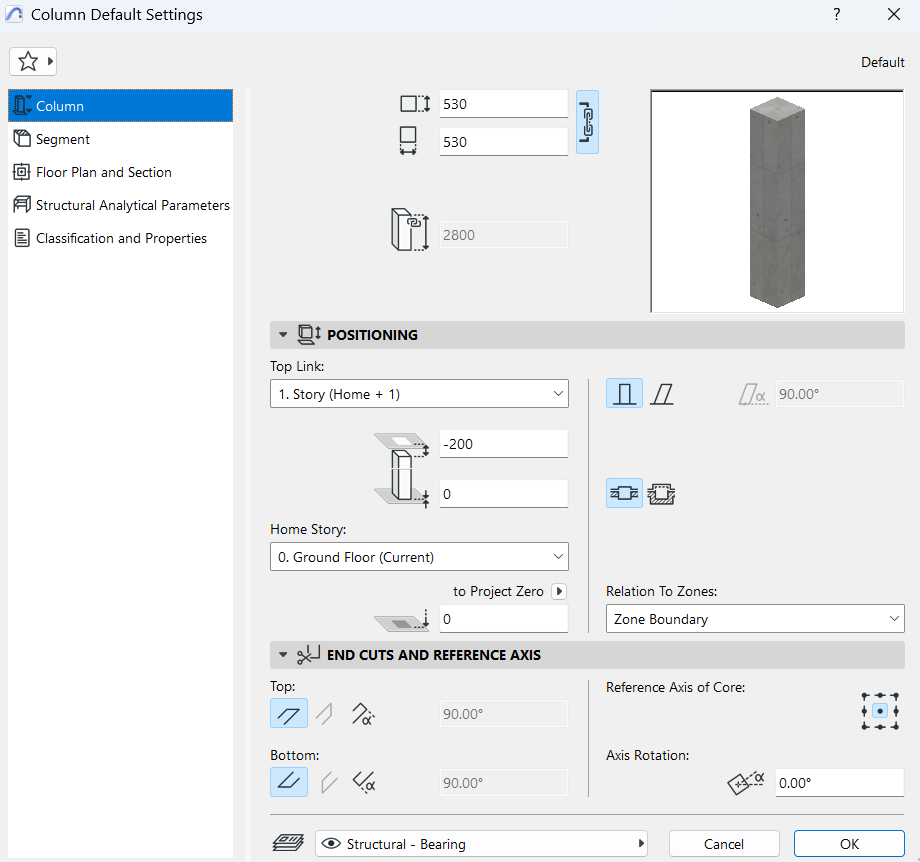Viewport: 920px width, 862px height.
Task: Open the help question mark button
Action: [x=837, y=14]
